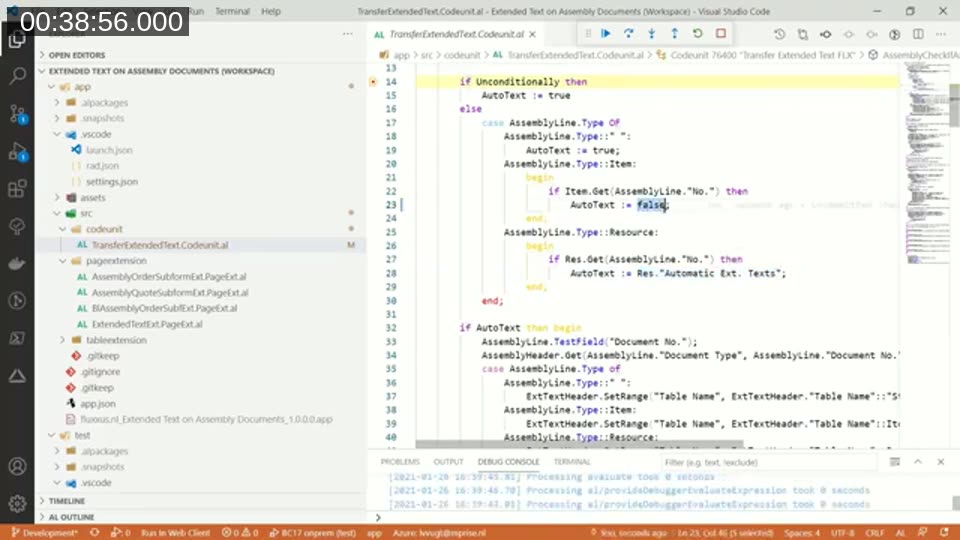
Task: Switch to the Debug Console tab
Action: 508,462
